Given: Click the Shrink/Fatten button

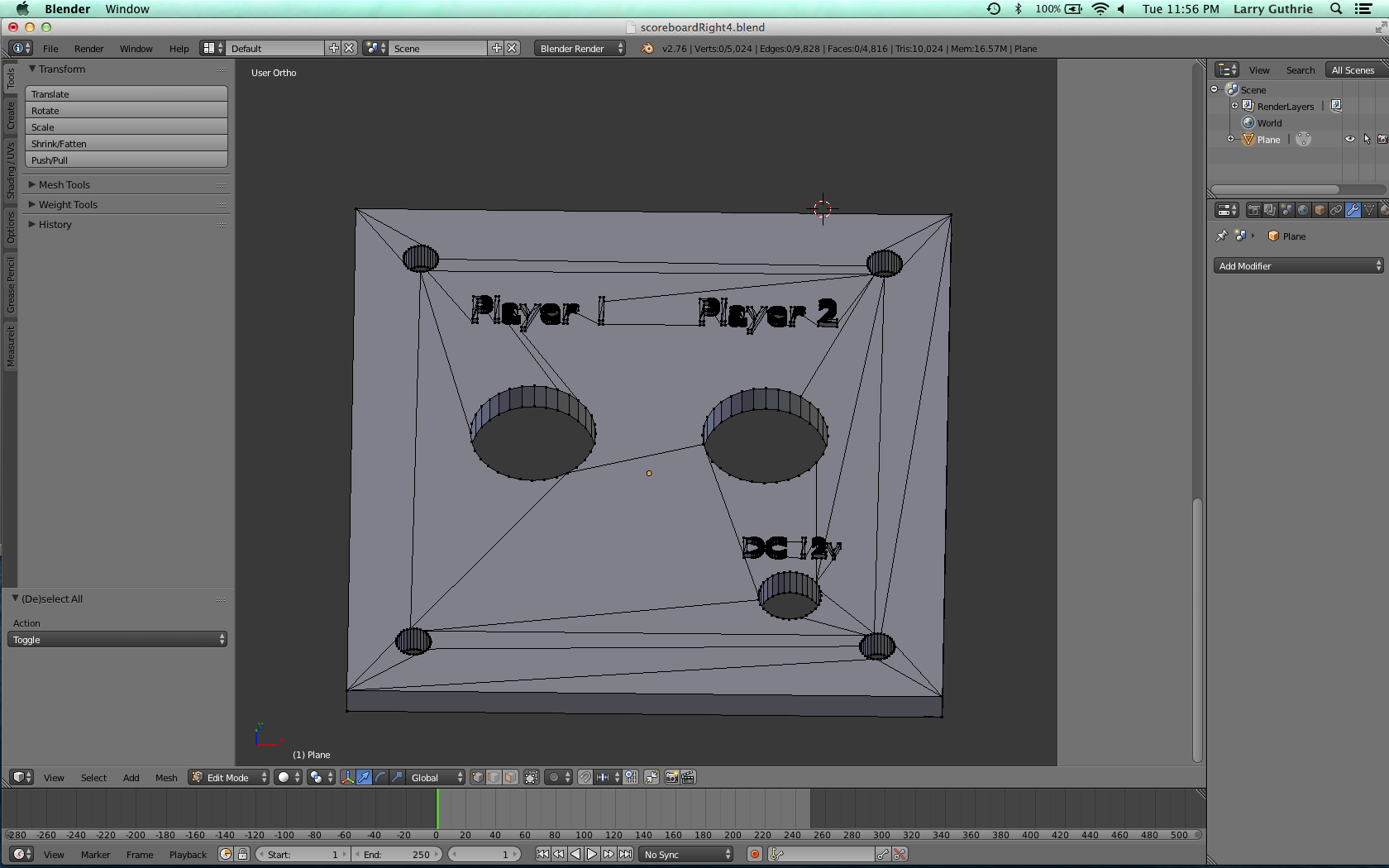Looking at the screenshot, I should pos(126,144).
